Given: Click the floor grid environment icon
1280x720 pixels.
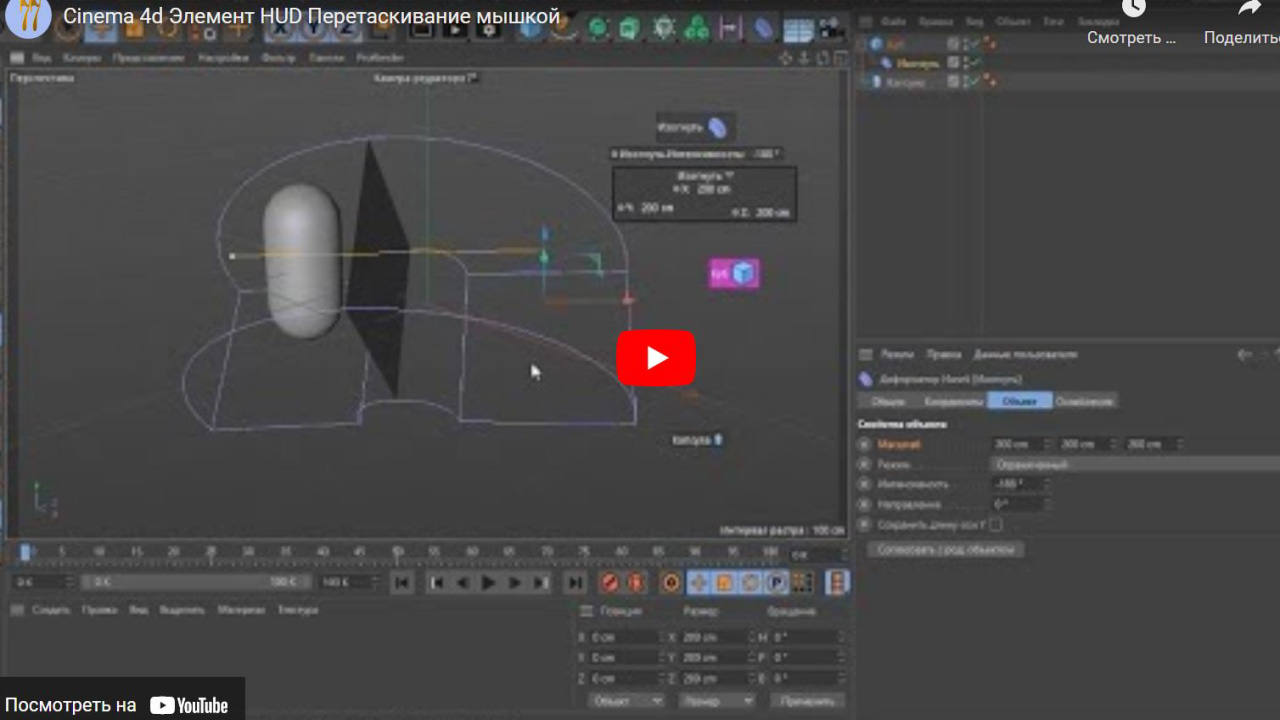Looking at the screenshot, I should point(797,30).
